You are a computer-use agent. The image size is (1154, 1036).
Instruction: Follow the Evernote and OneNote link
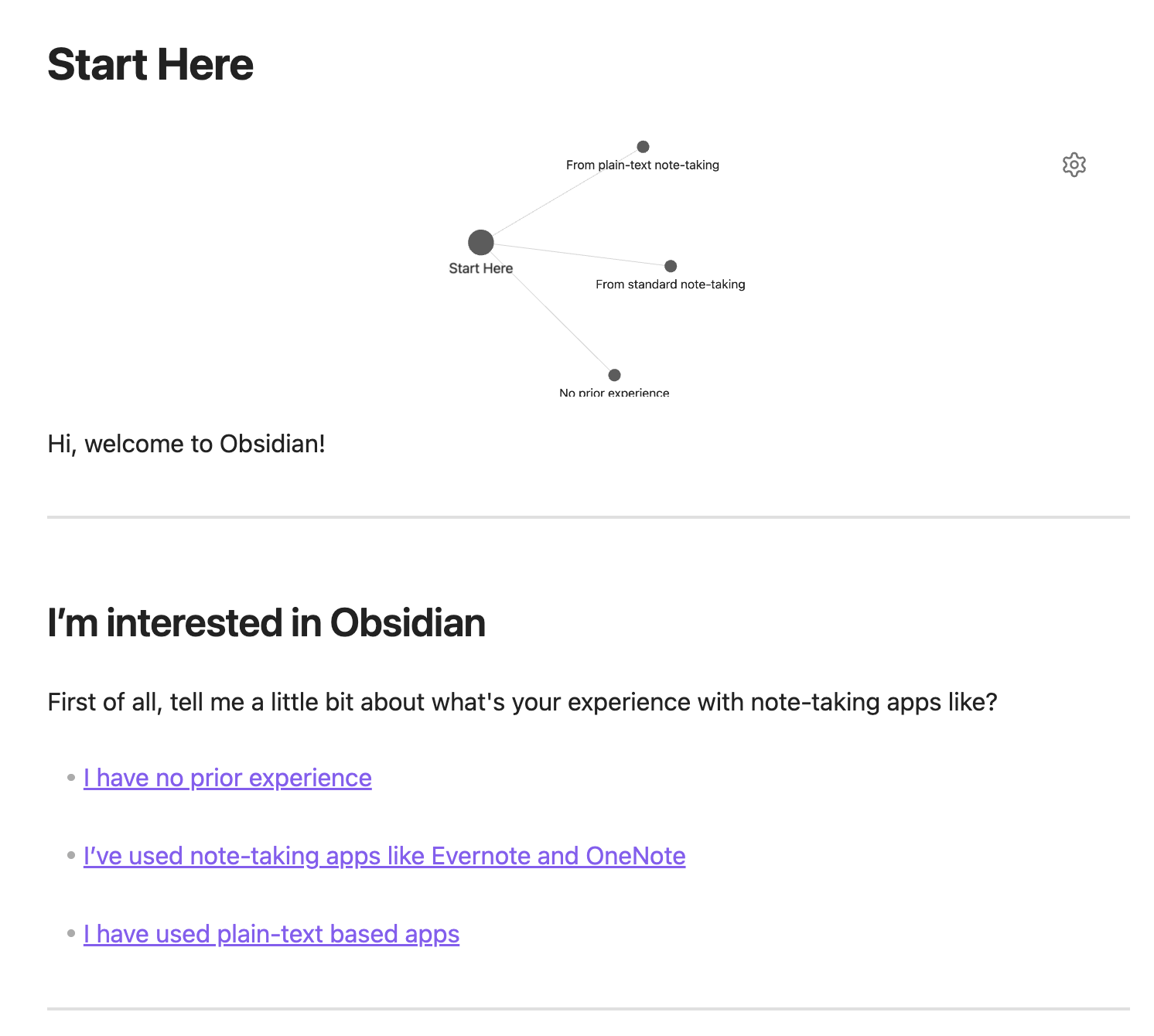tap(384, 856)
